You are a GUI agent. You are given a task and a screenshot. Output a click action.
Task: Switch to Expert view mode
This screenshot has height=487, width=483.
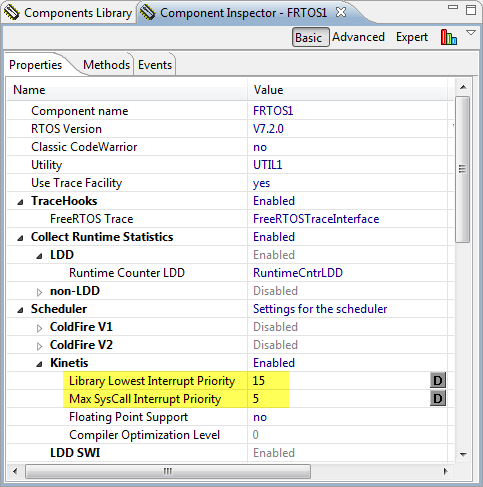412,37
